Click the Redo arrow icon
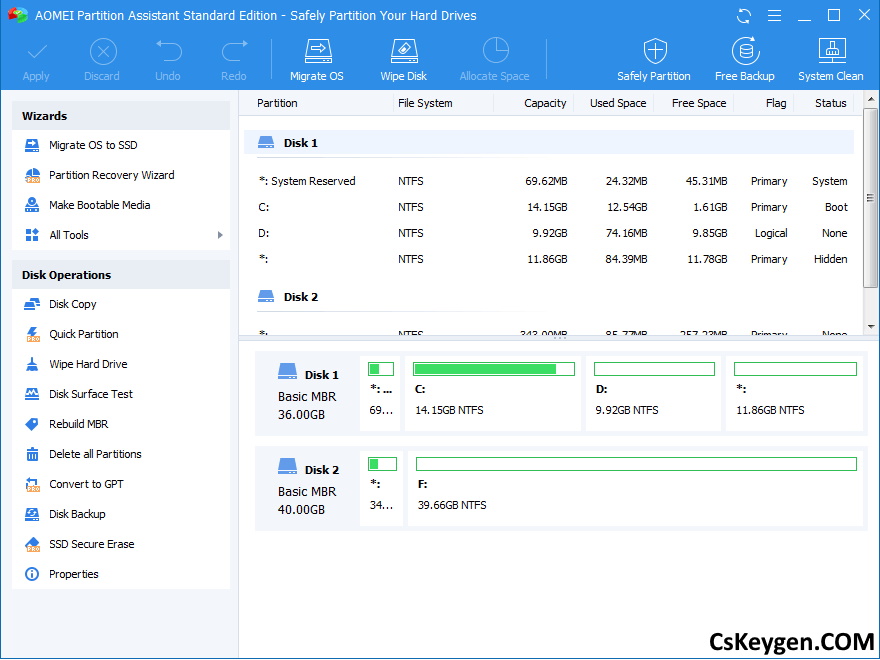 [234, 52]
